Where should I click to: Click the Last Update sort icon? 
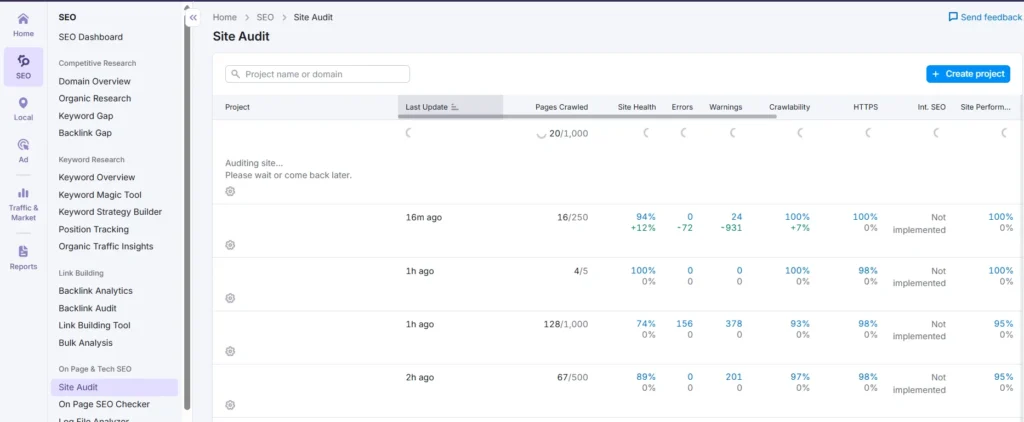[x=455, y=107]
